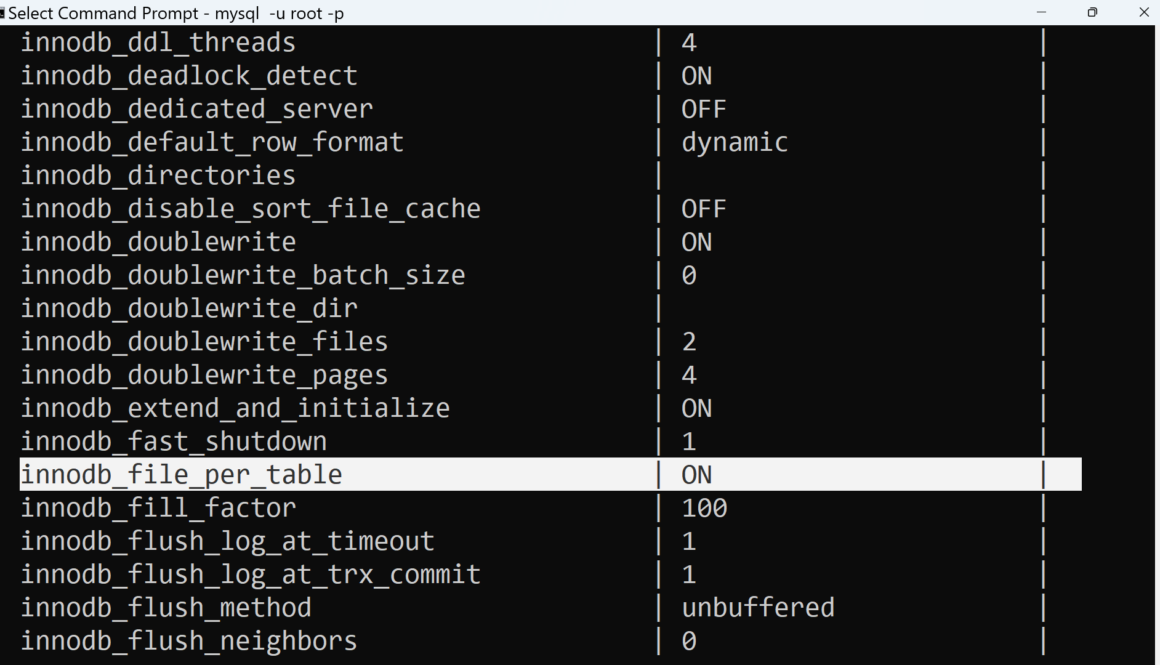1160x665 pixels.
Task: Click the innodb_doublewrite_batch_size variable name
Action: click(x=243, y=274)
